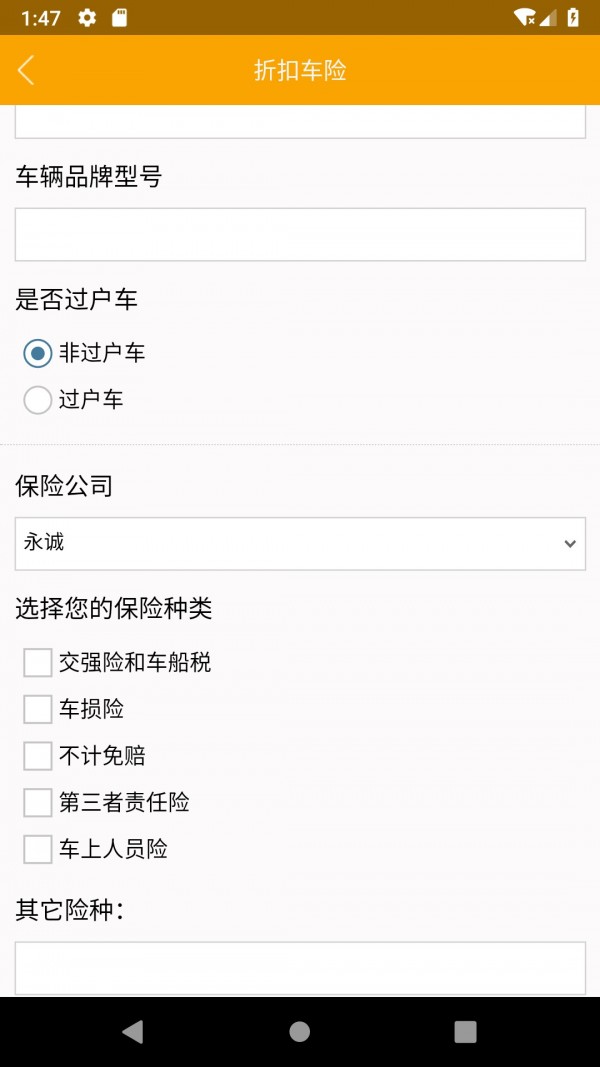Open the settings gear in the status bar

coord(88,17)
